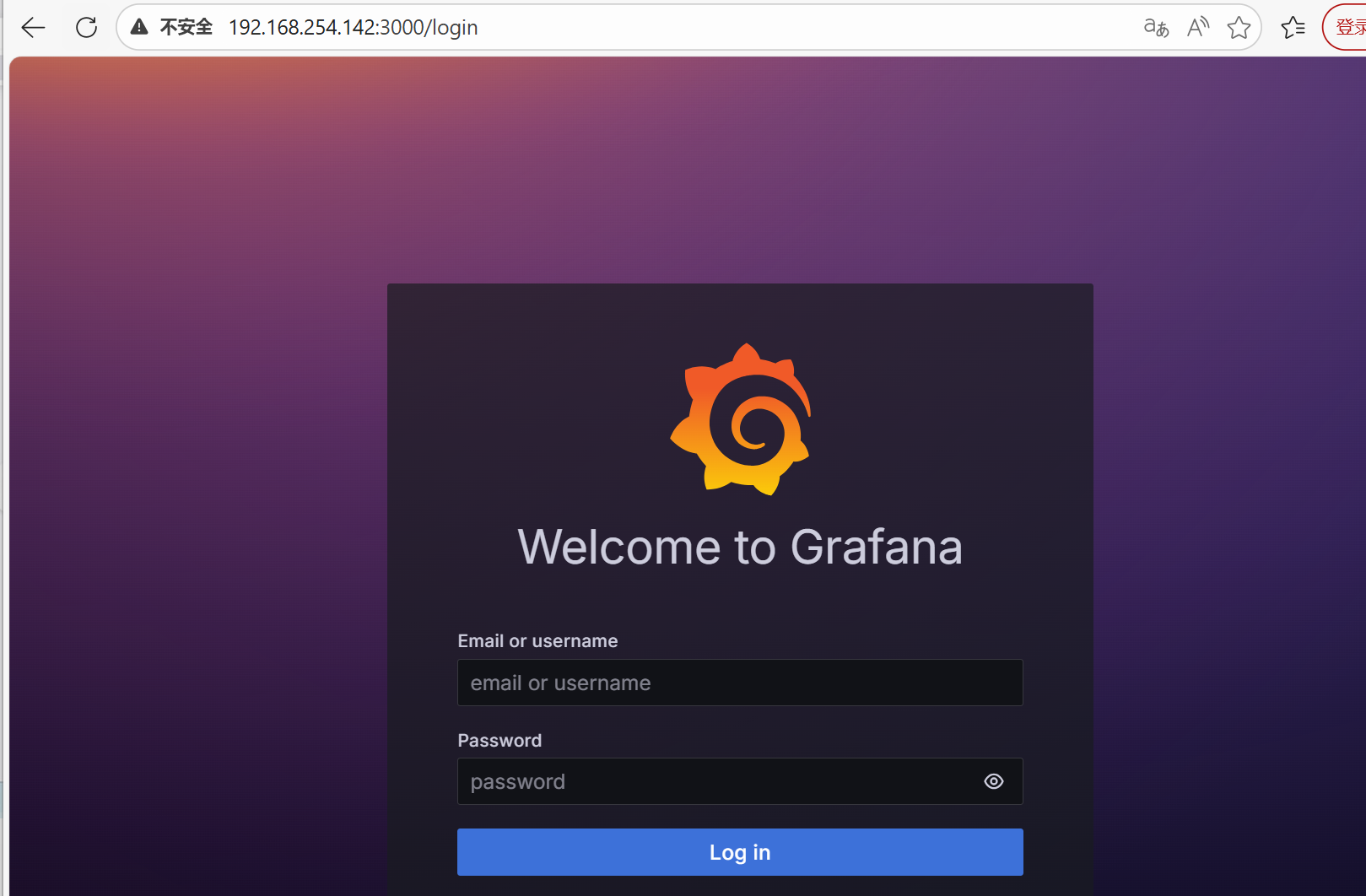Click the Log in button
1366x896 pixels.
pos(740,852)
